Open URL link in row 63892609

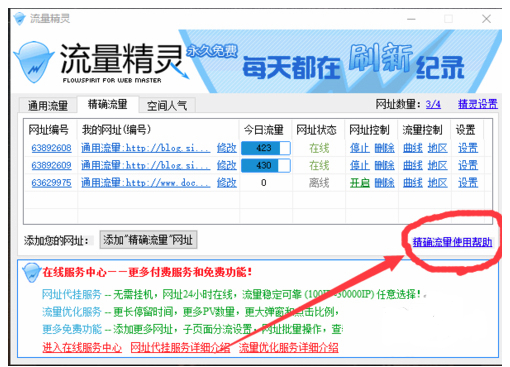146,165
